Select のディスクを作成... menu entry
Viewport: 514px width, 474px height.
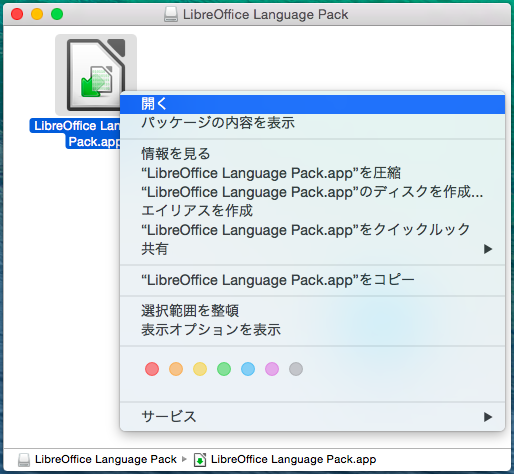[x=312, y=192]
